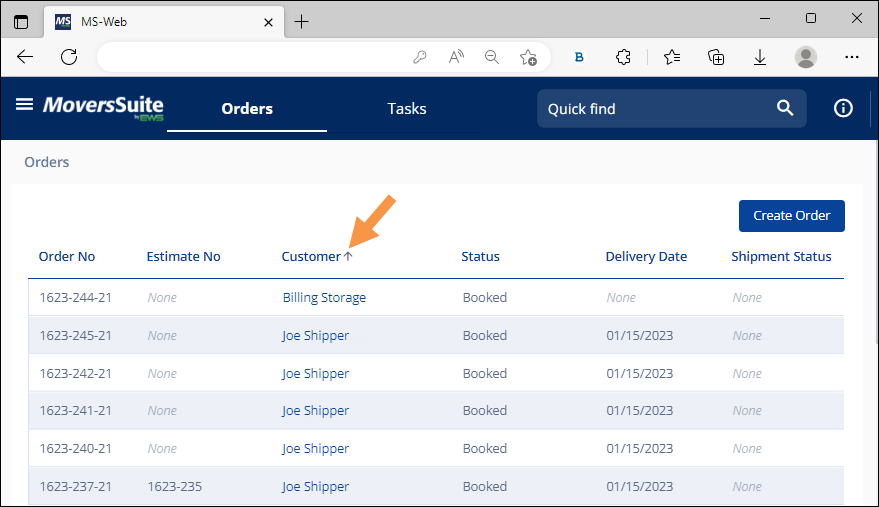
Task: Select the Orders tab
Action: (x=247, y=108)
